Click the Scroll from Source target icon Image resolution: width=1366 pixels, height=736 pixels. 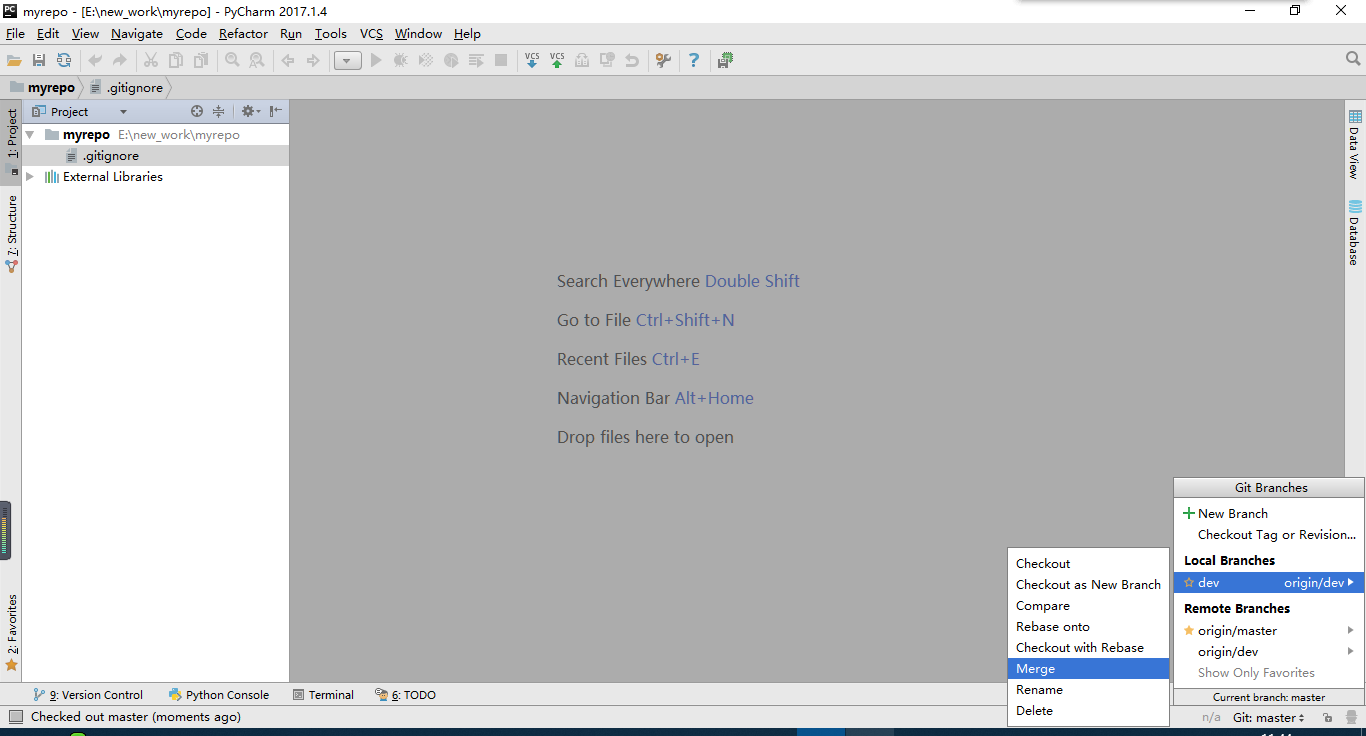[x=197, y=111]
